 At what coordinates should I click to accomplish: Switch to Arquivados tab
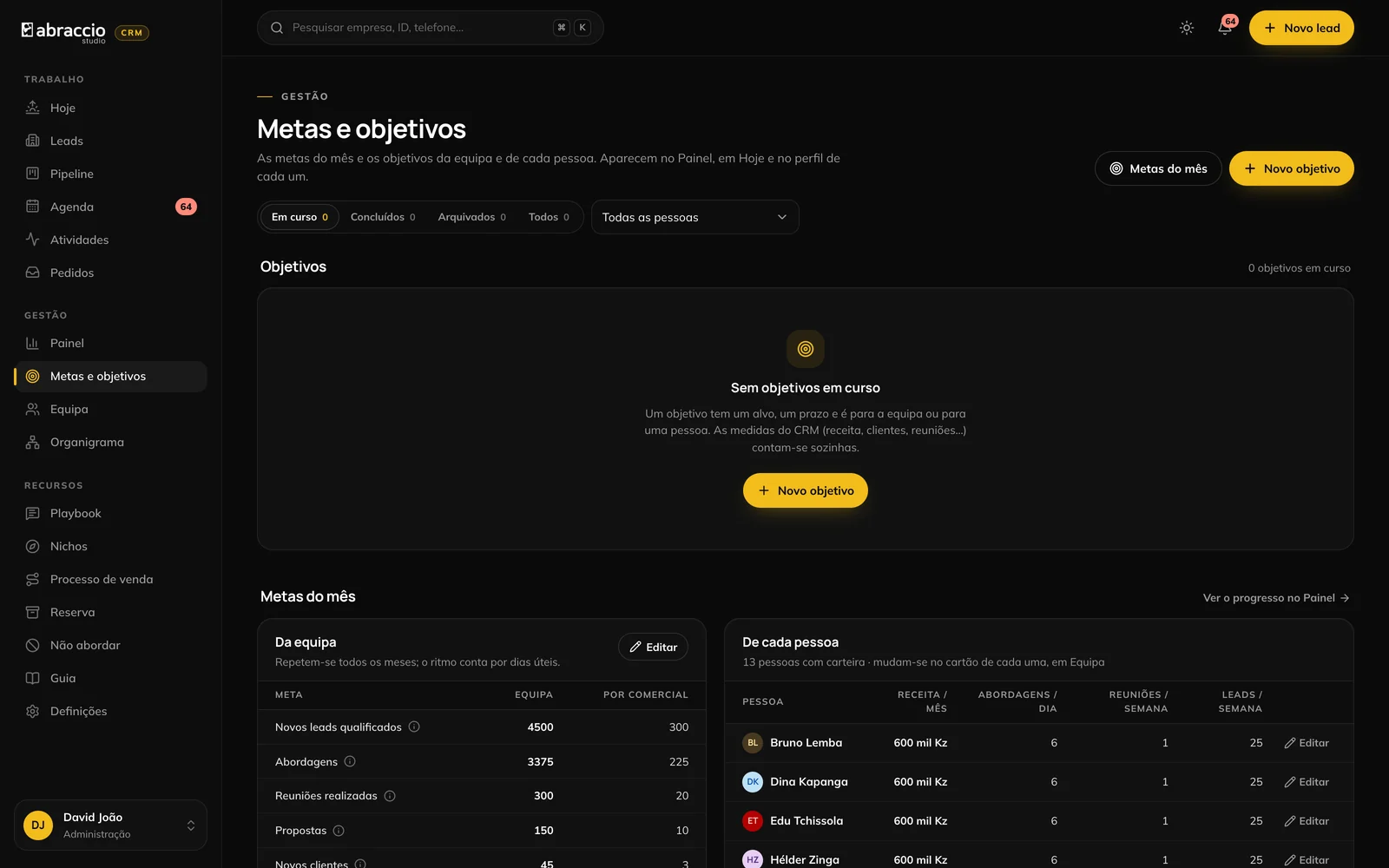471,217
